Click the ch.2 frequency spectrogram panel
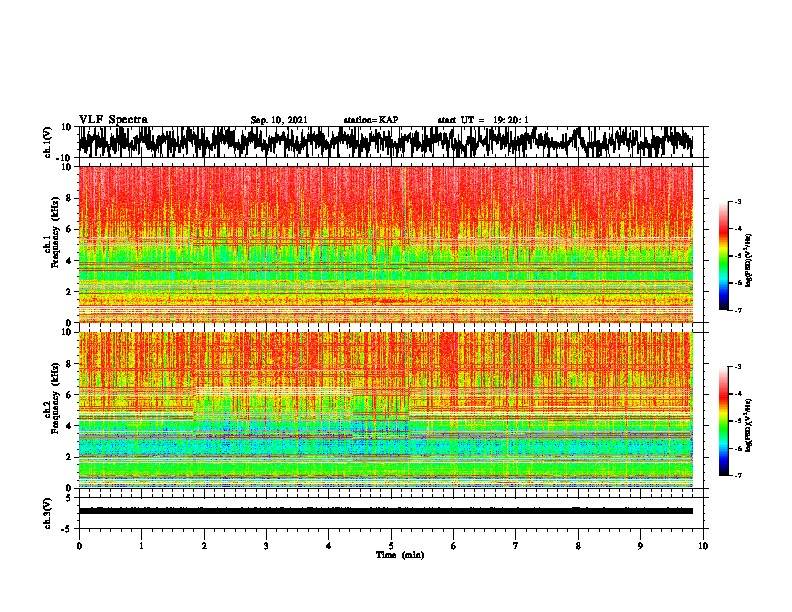Viewport: 792px width, 612px height. coord(385,410)
